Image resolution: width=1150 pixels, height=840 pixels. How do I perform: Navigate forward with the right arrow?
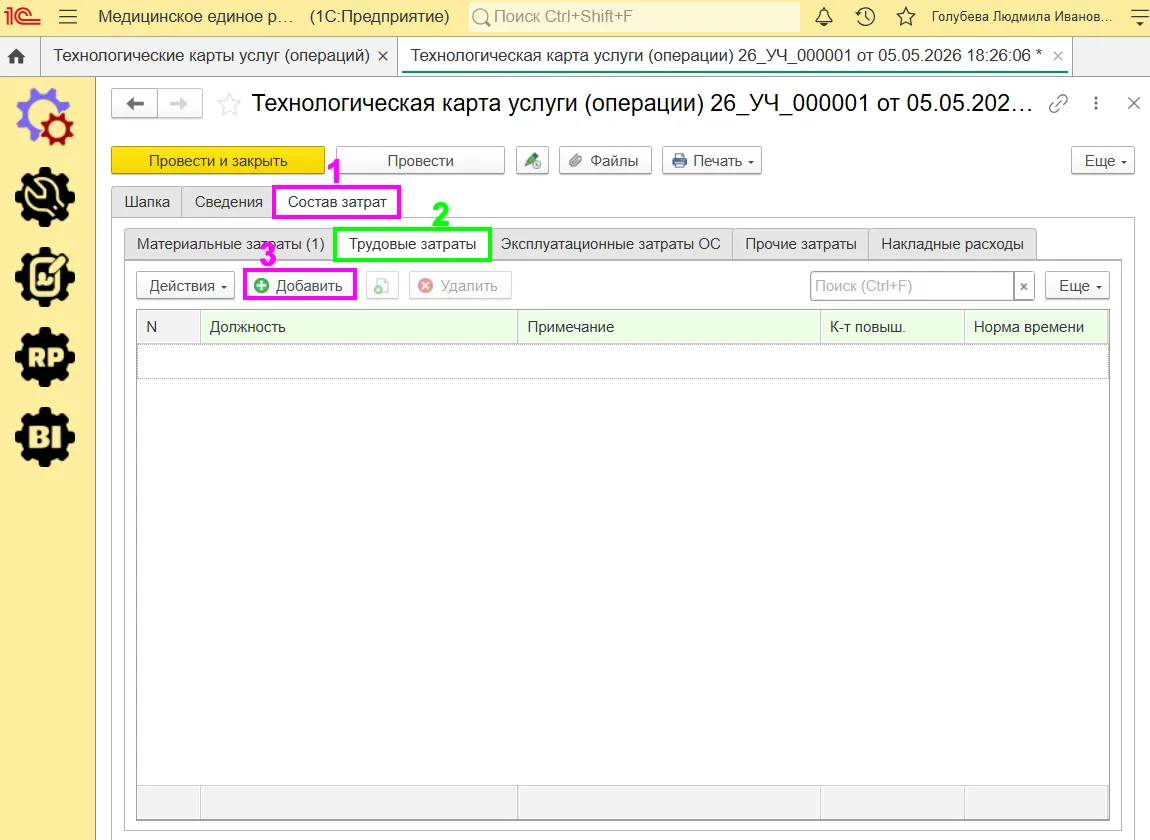180,103
